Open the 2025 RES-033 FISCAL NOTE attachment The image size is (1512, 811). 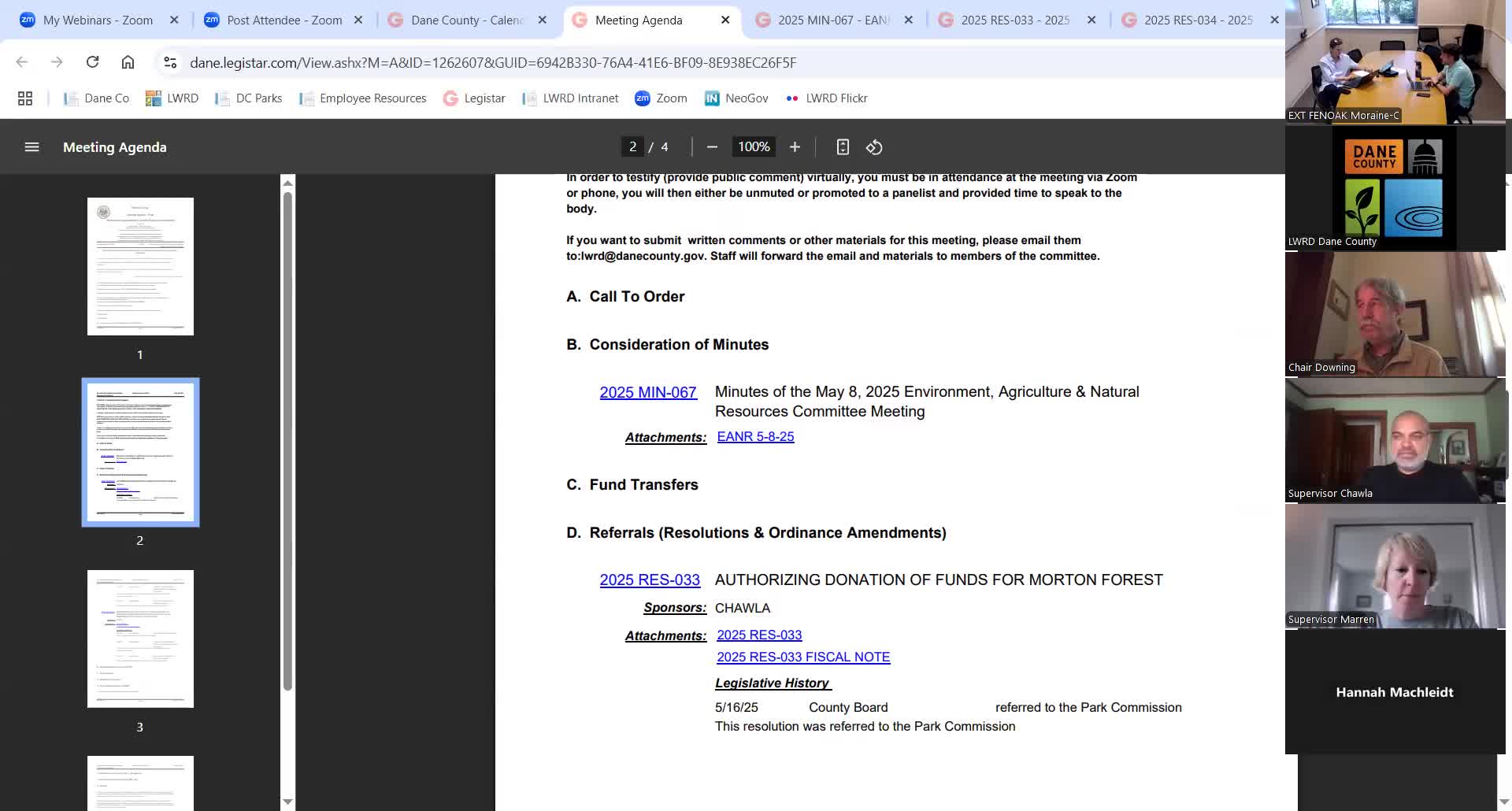coord(802,657)
